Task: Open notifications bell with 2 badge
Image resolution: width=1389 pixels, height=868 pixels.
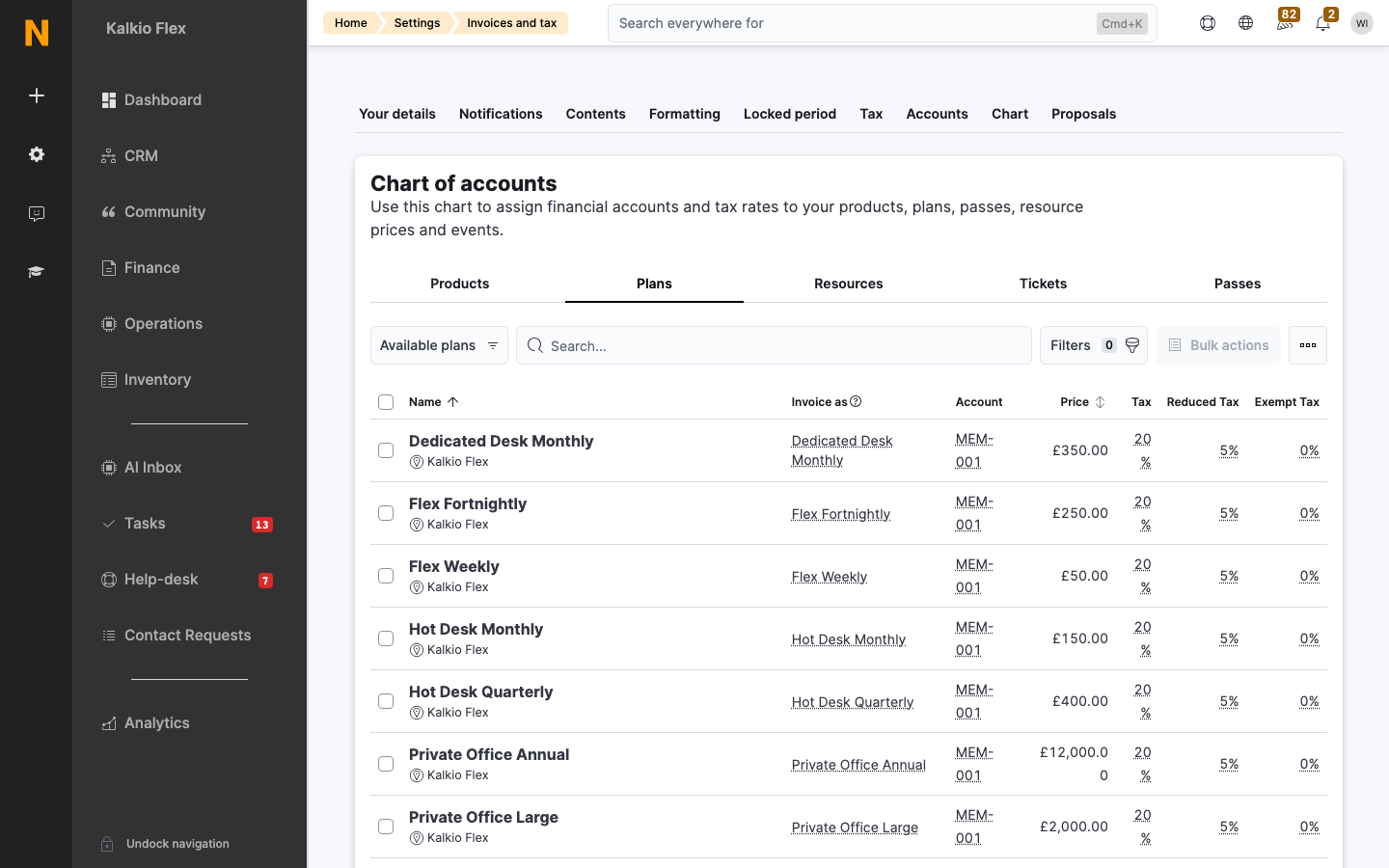Action: 1323,21
